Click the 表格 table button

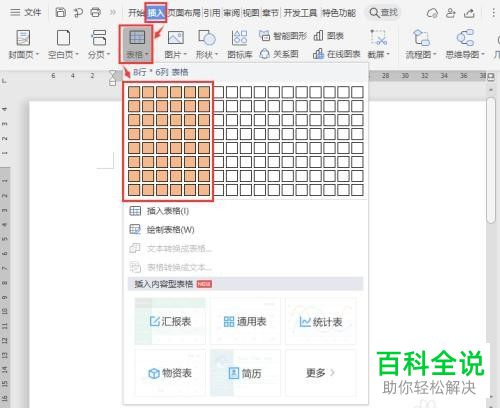(136, 44)
